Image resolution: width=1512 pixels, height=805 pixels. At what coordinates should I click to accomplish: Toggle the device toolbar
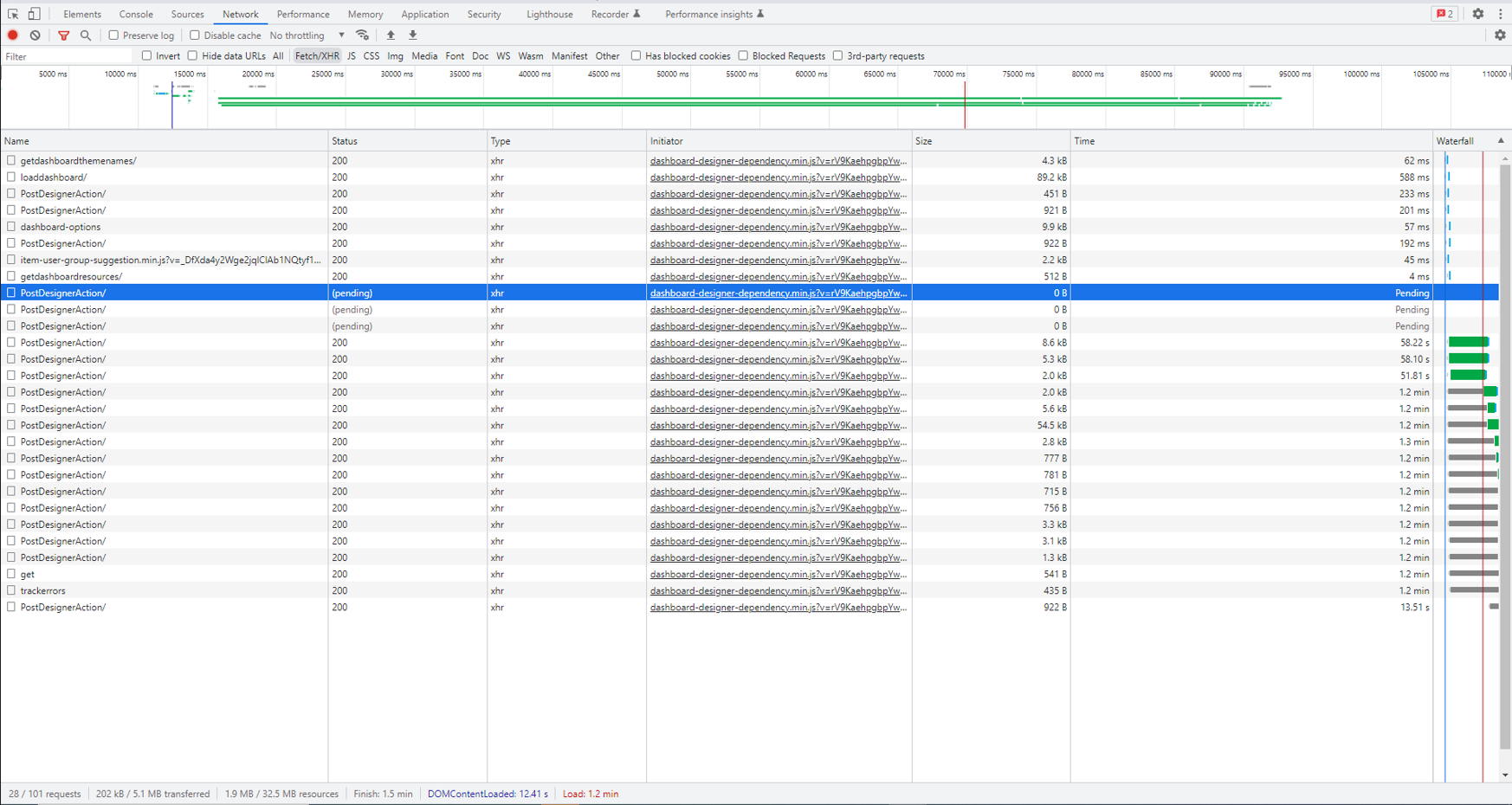click(34, 13)
